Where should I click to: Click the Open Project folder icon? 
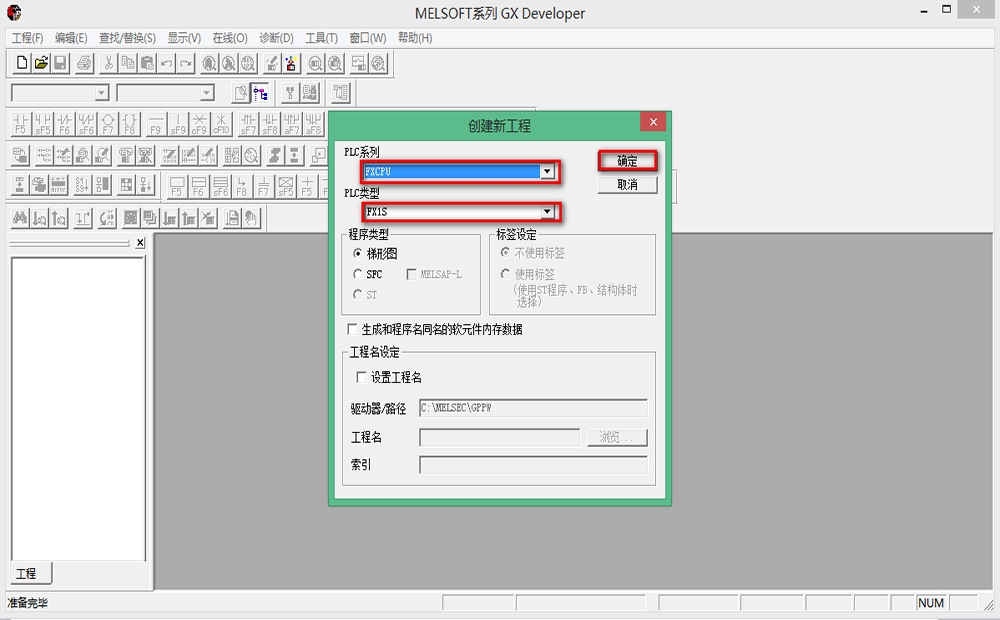click(x=41, y=64)
